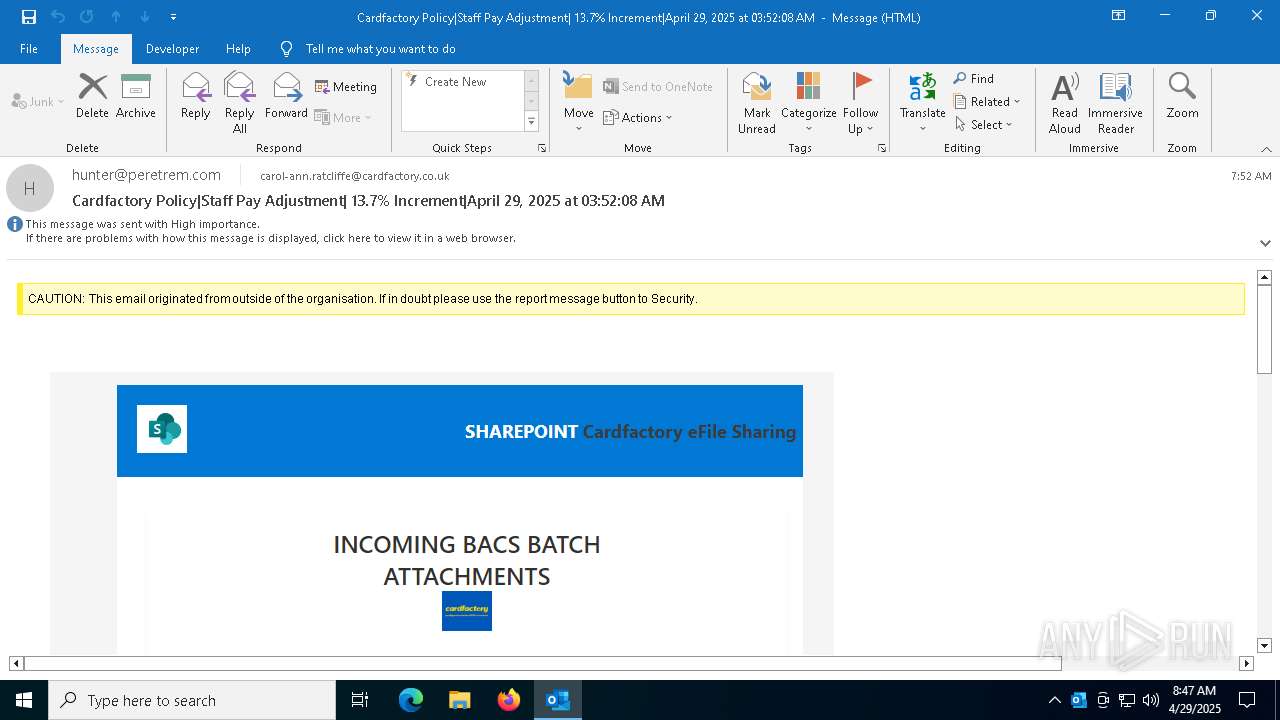Screen dimensions: 1280x720
Task: Reply with Meeting
Action: tap(346, 87)
